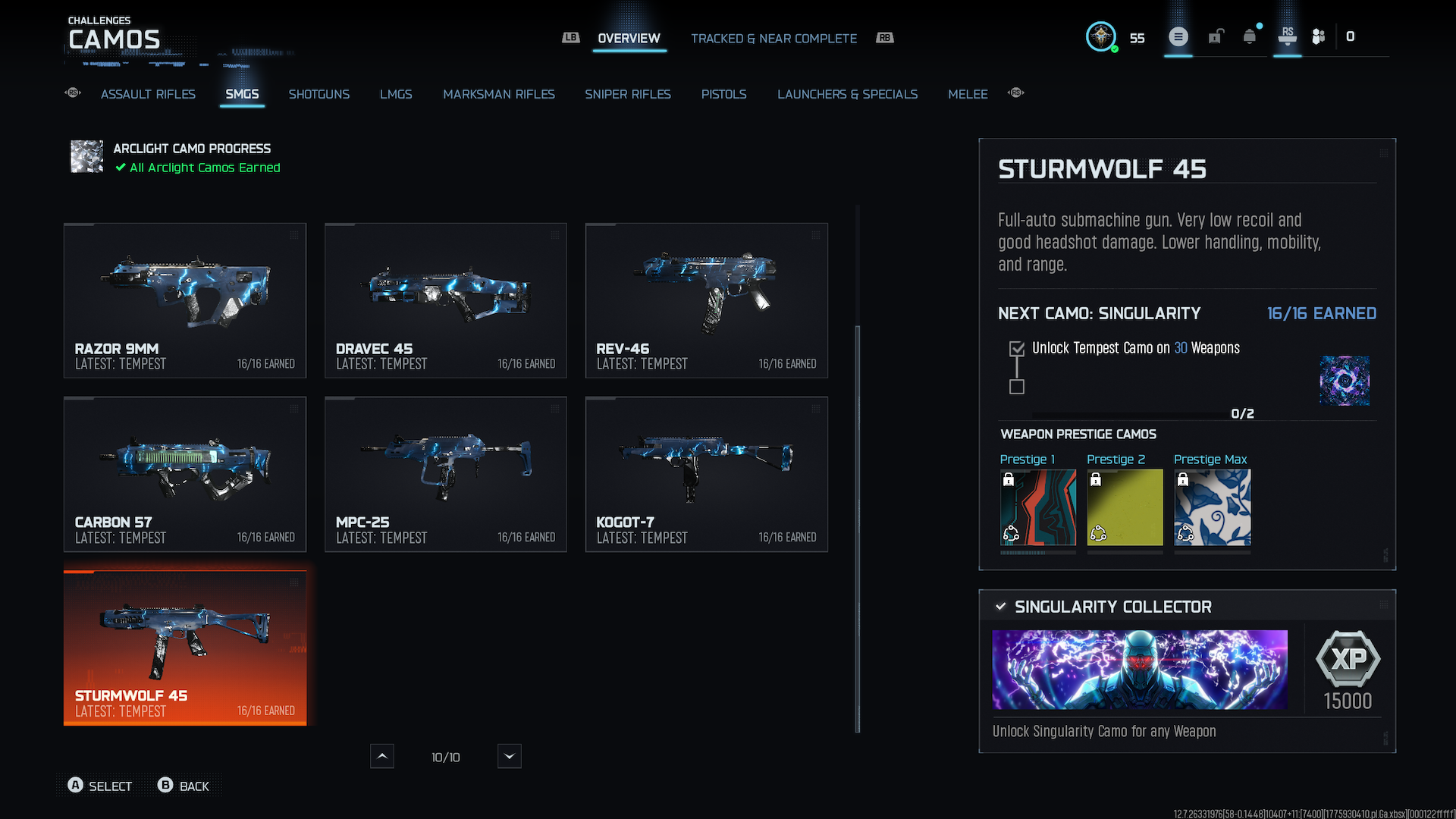The height and width of the screenshot is (819, 1456).
Task: Open the Launchers & Specials category
Action: pyautogui.click(x=847, y=94)
